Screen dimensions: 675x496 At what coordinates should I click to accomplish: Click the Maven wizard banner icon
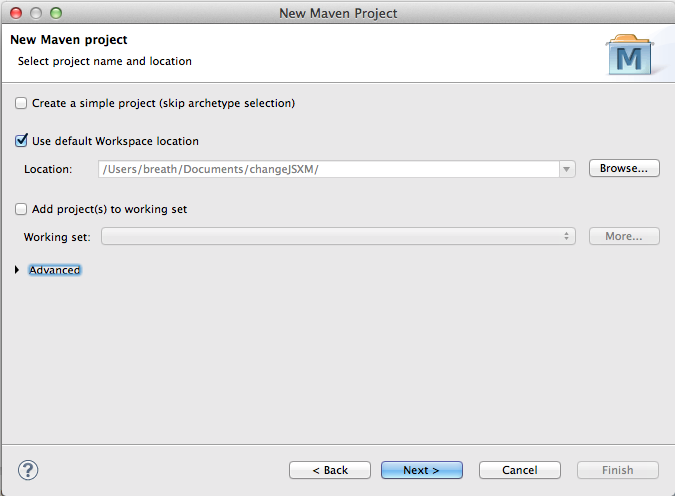click(630, 56)
